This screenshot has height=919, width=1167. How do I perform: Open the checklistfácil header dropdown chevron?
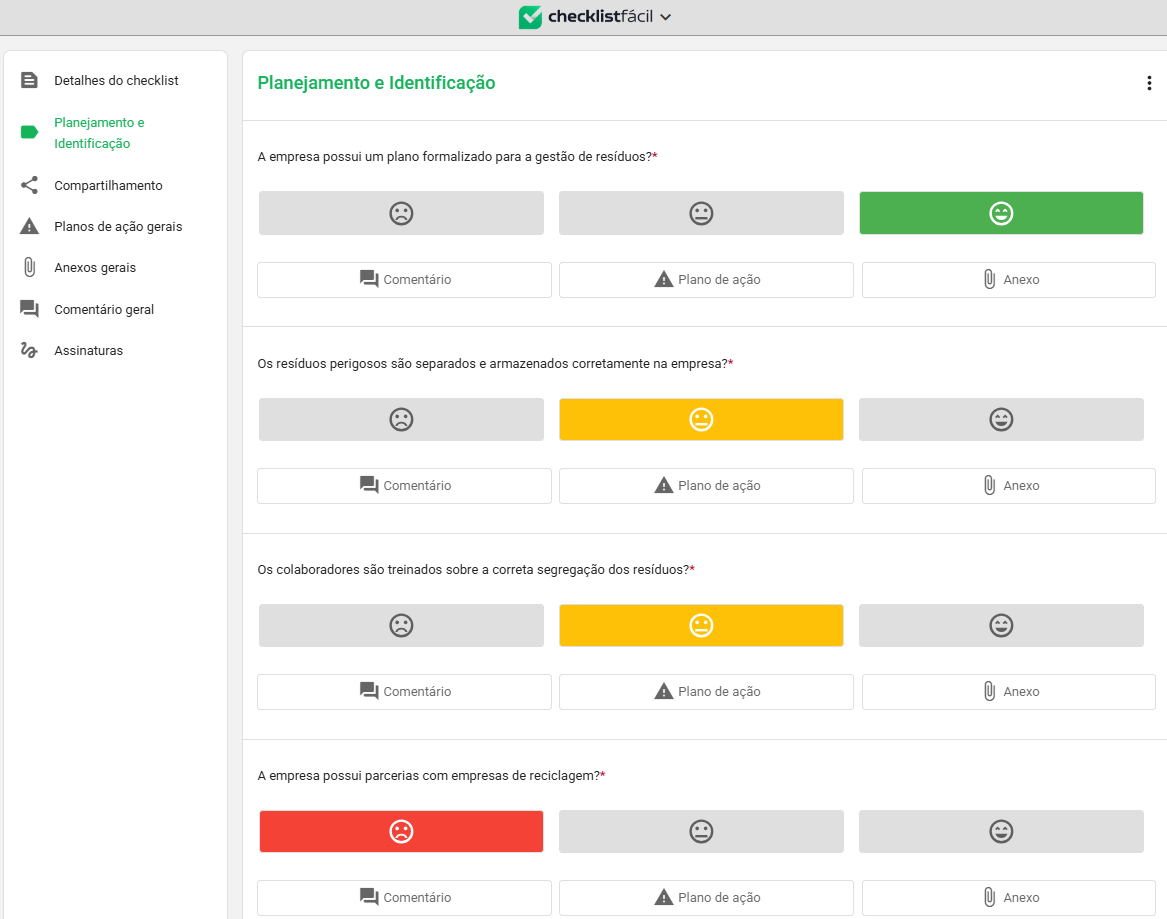click(x=665, y=17)
